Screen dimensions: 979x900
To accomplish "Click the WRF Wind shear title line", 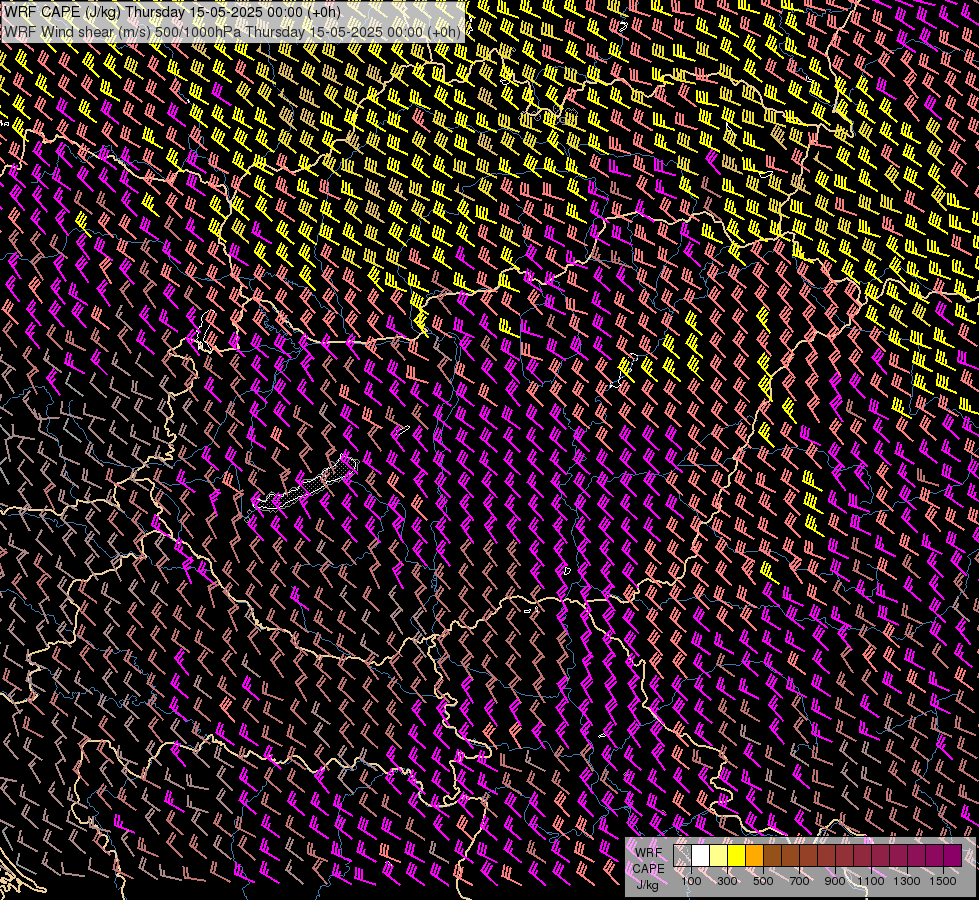I will (232, 32).
